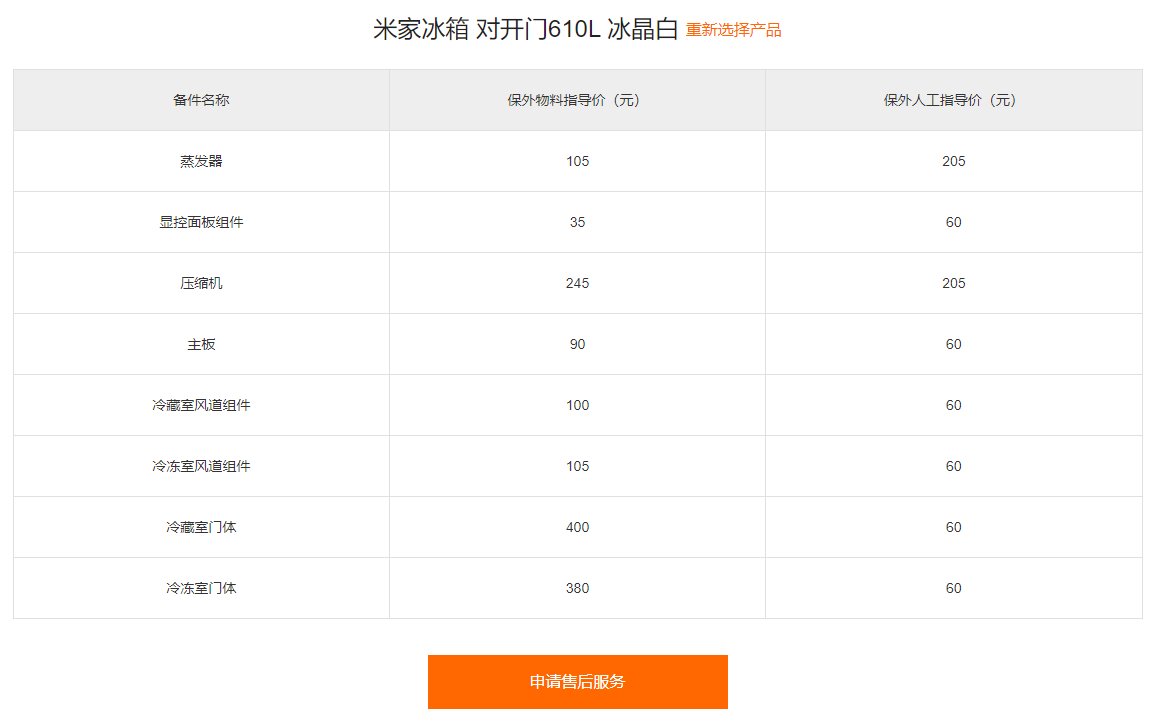Select the 冷藏室门体 part name
The image size is (1160, 727).
tap(200, 527)
